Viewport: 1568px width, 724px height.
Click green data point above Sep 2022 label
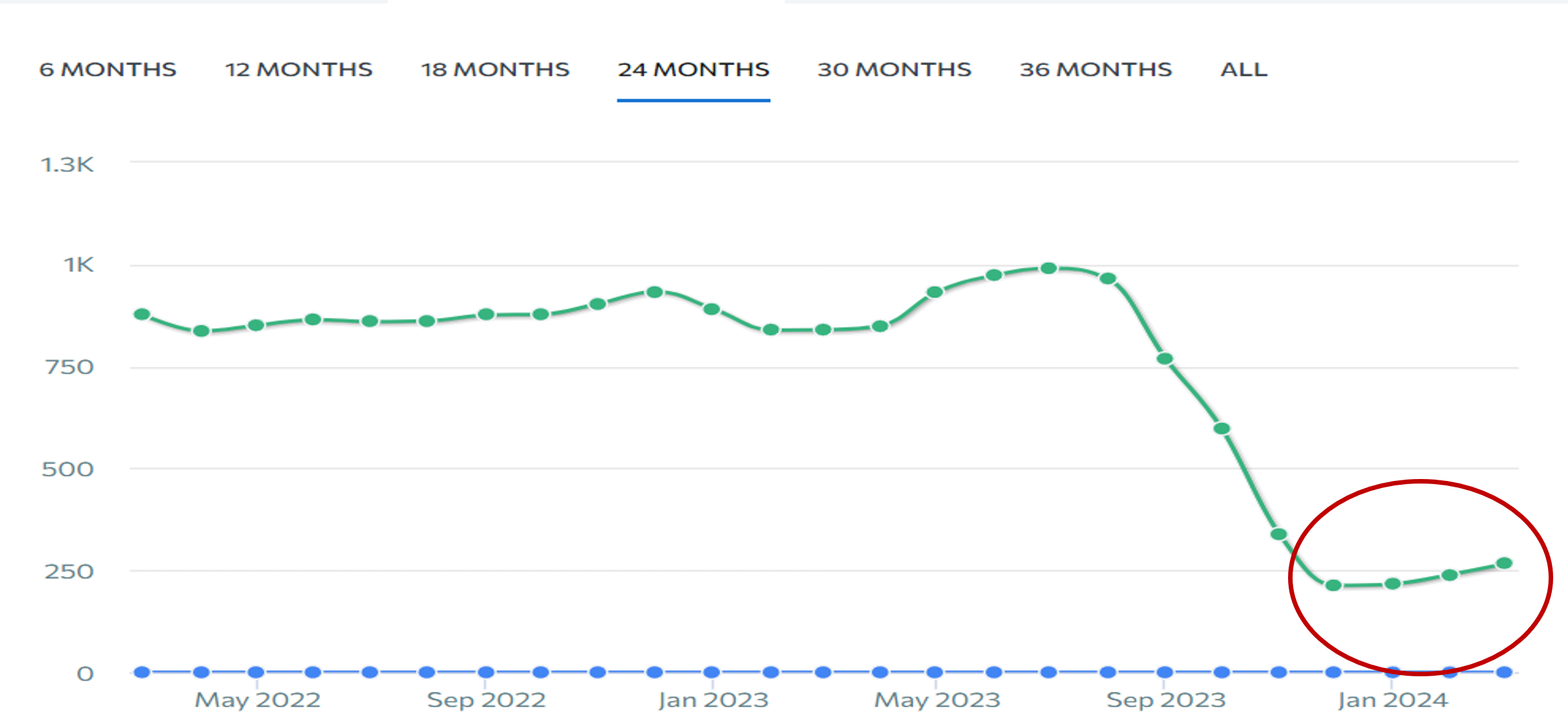pyautogui.click(x=486, y=315)
